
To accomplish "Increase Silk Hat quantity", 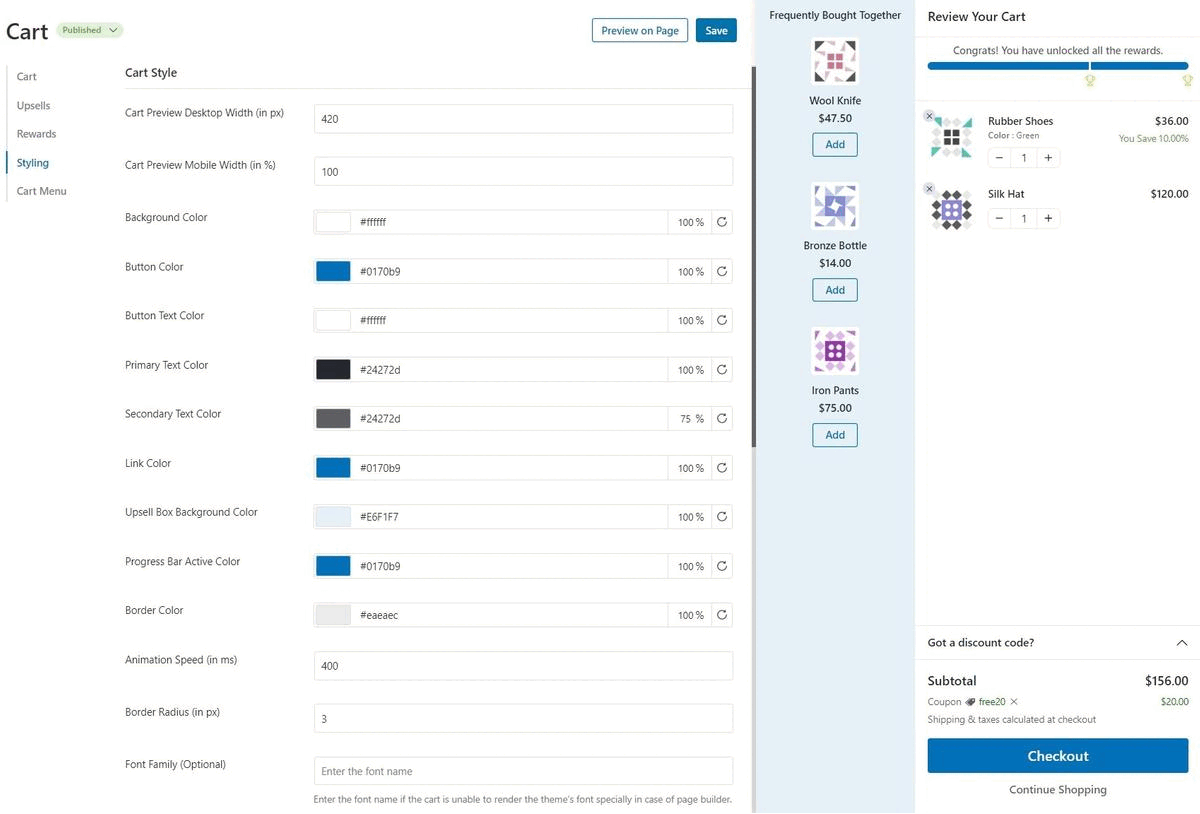I will (x=1048, y=218).
